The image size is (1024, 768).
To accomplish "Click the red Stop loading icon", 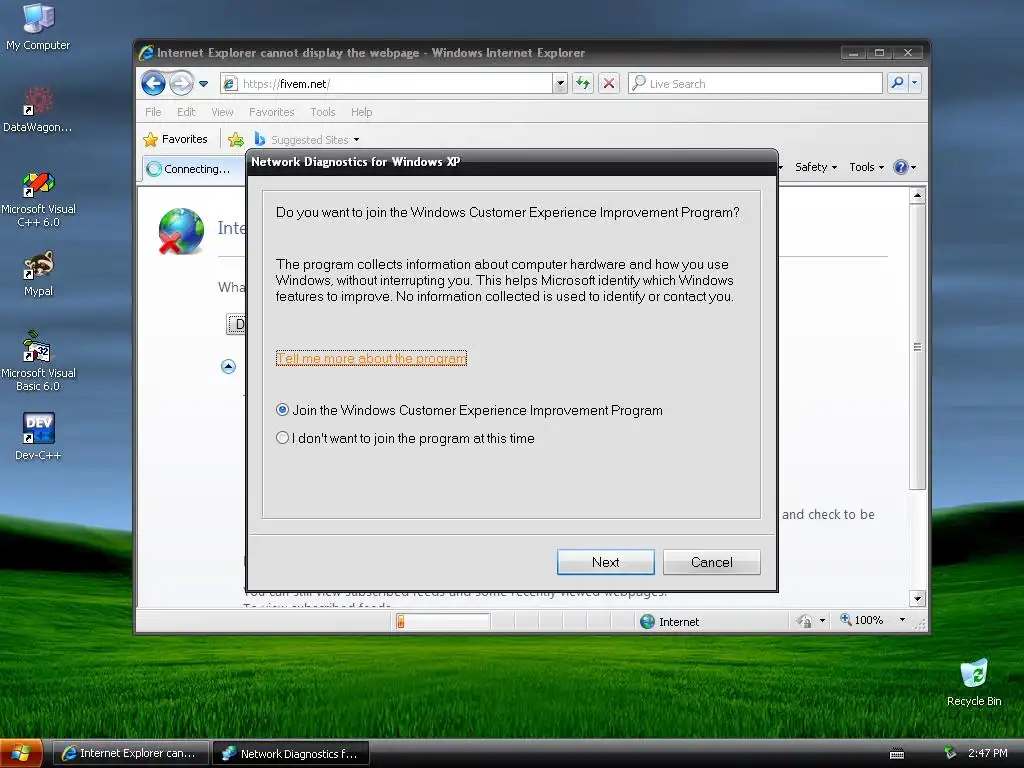I will pos(609,84).
